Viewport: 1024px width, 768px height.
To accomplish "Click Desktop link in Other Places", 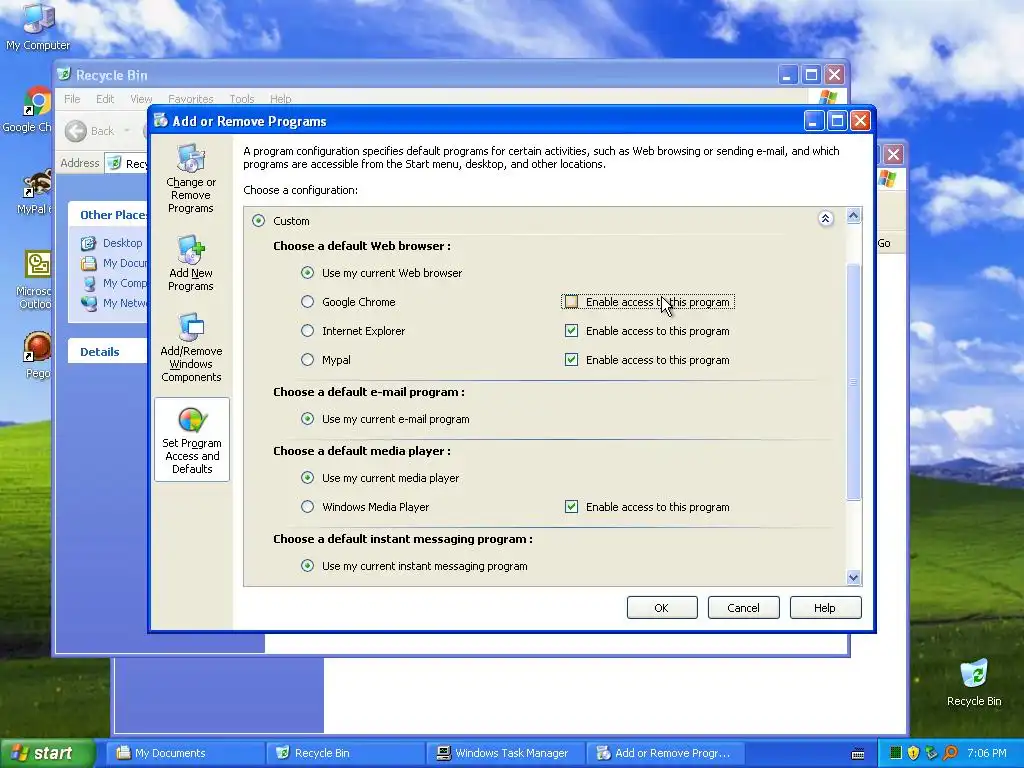I will 122,243.
